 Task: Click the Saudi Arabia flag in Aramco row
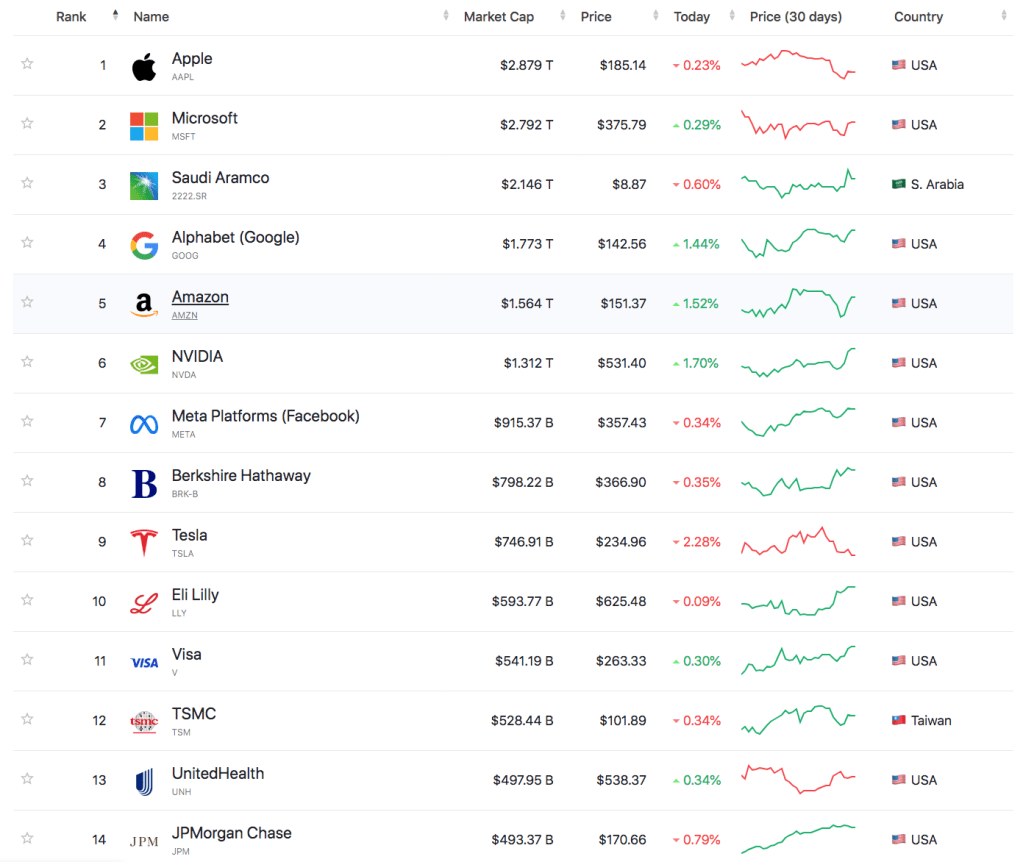tap(898, 184)
